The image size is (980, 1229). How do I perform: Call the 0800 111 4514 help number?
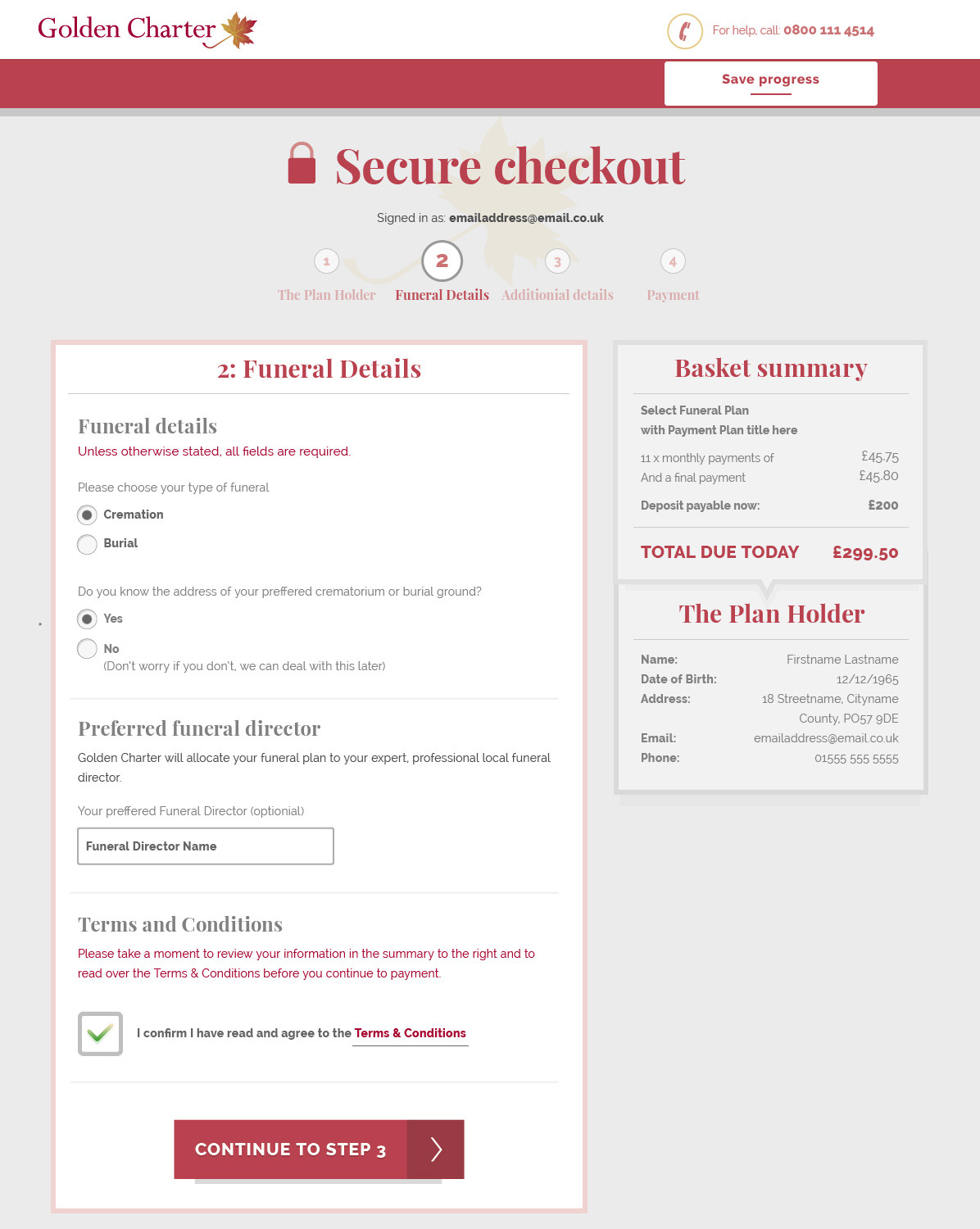pyautogui.click(x=828, y=31)
